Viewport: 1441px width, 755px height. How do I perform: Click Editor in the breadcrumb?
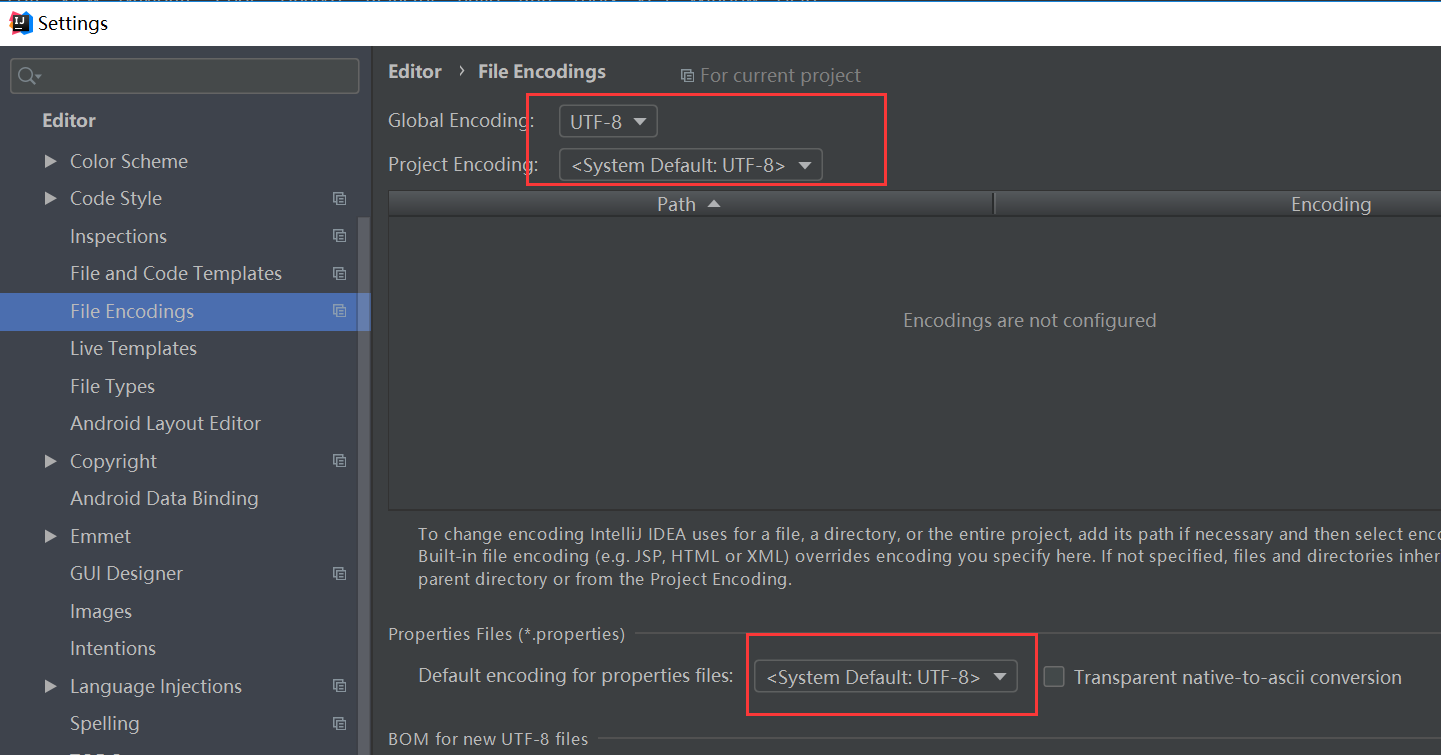415,72
